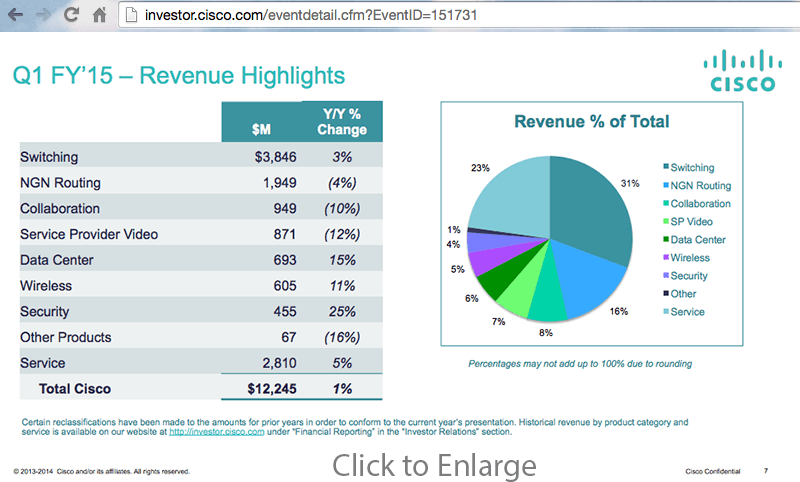
Task: Click the Security legend swatch
Action: pos(664,276)
